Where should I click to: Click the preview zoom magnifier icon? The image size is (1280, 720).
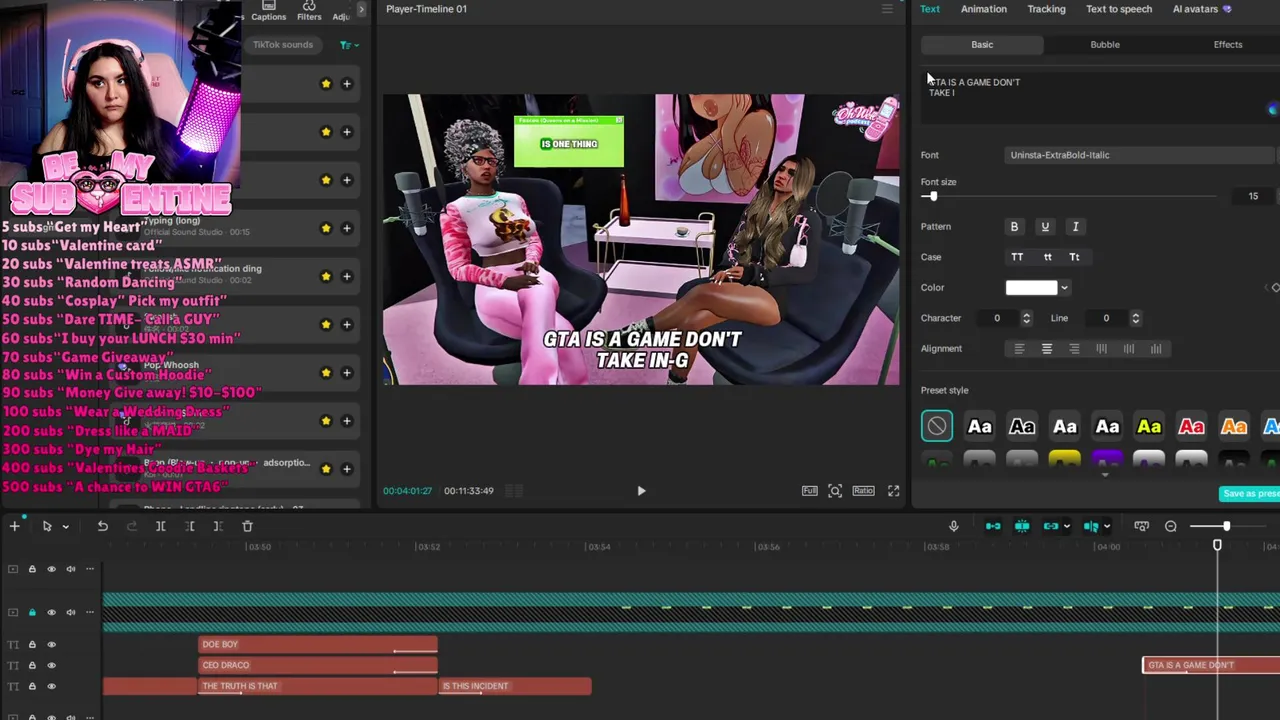pyautogui.click(x=835, y=491)
